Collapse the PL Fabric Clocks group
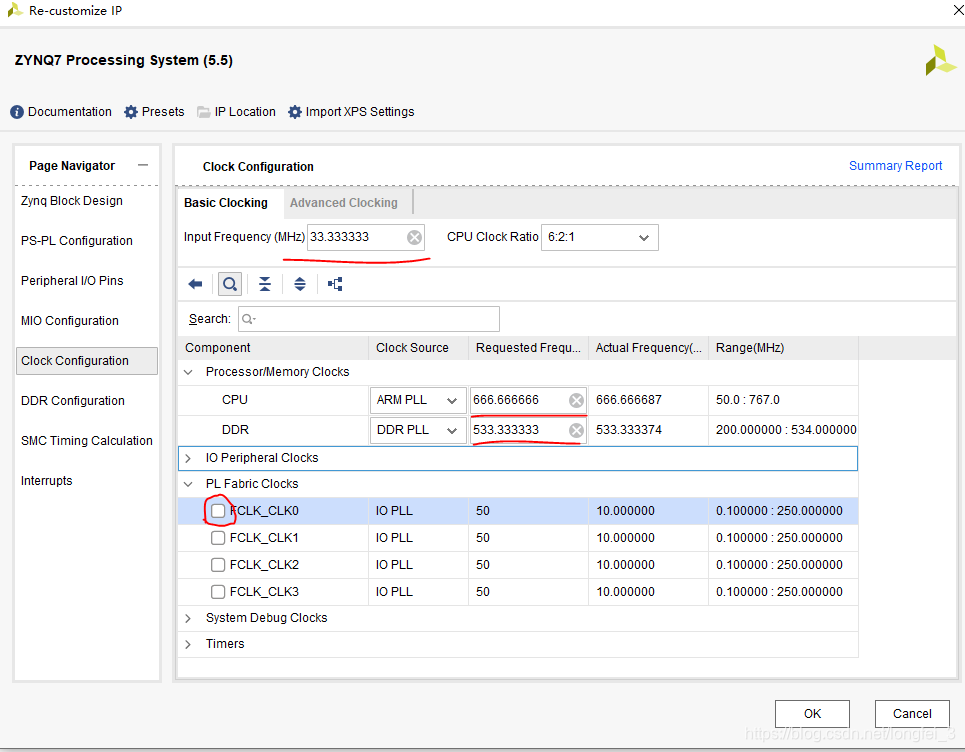The width and height of the screenshot is (965, 752). coord(188,484)
